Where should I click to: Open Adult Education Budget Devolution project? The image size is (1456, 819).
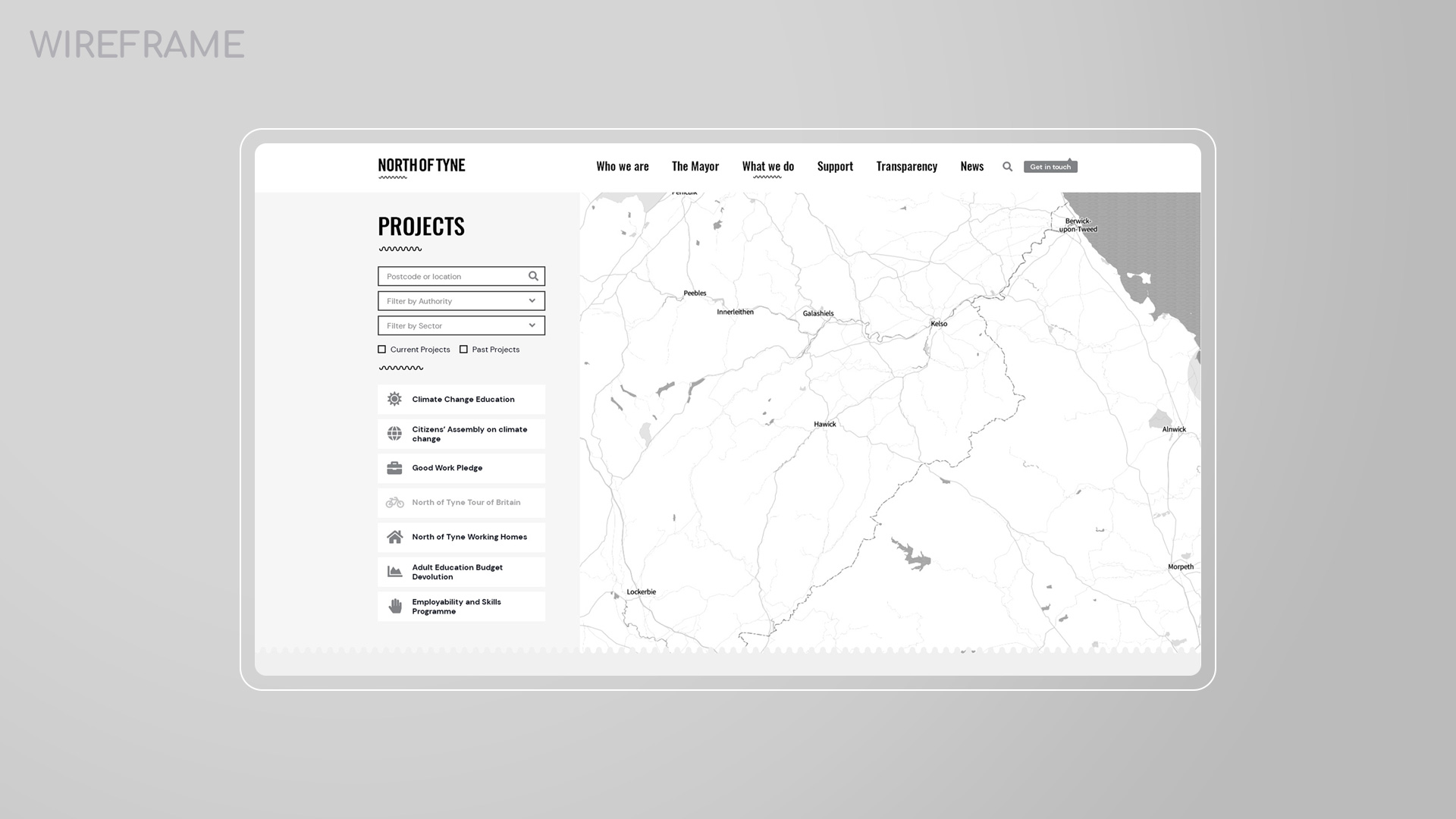click(x=461, y=572)
